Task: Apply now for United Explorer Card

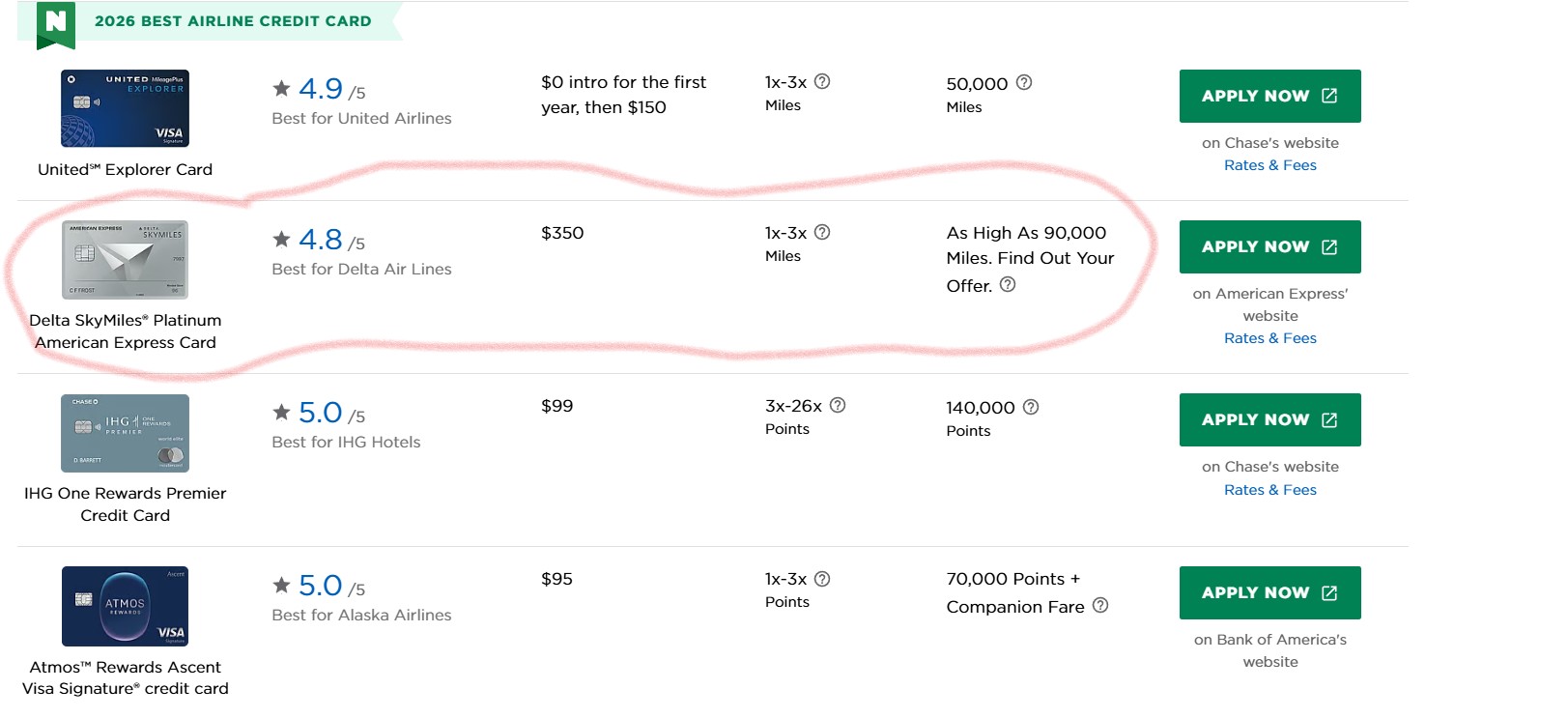Action: 1269,96
